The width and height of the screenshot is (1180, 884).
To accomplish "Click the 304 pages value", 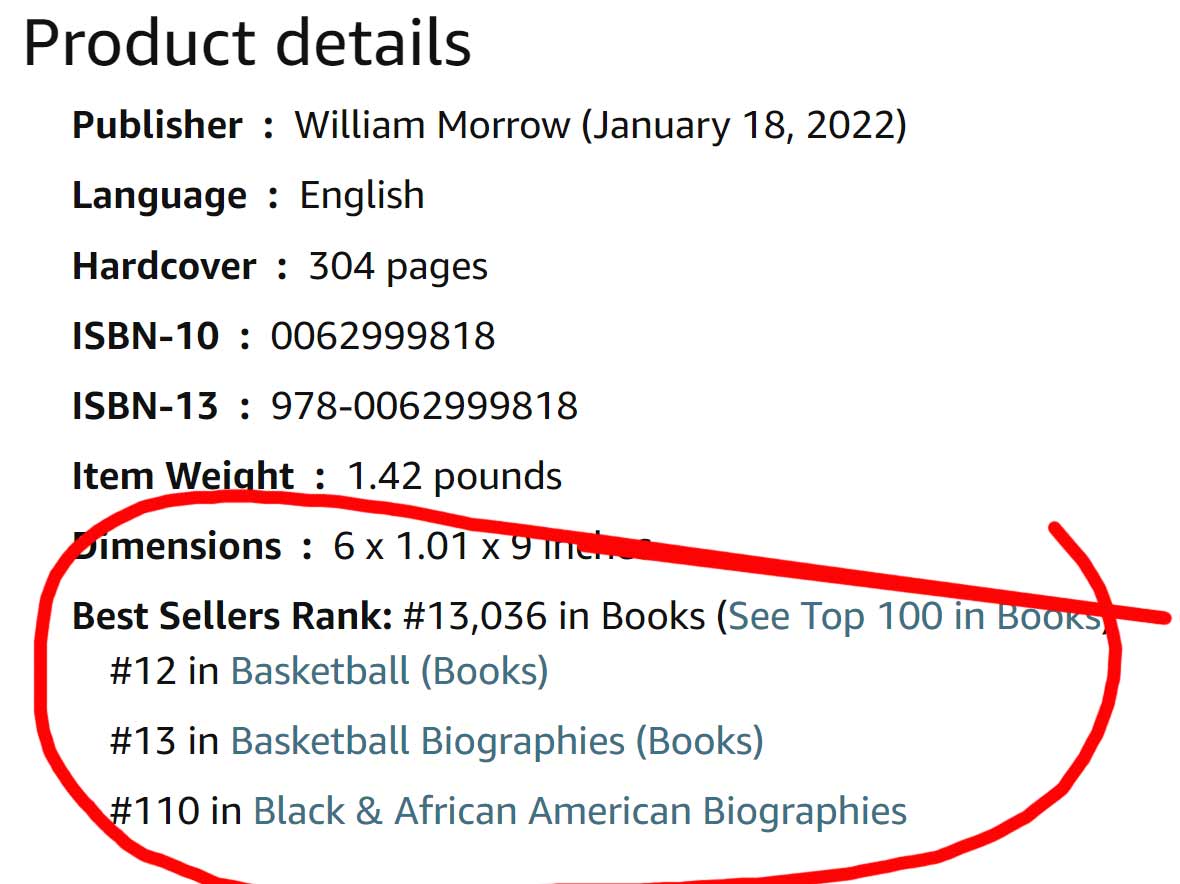I will [398, 266].
